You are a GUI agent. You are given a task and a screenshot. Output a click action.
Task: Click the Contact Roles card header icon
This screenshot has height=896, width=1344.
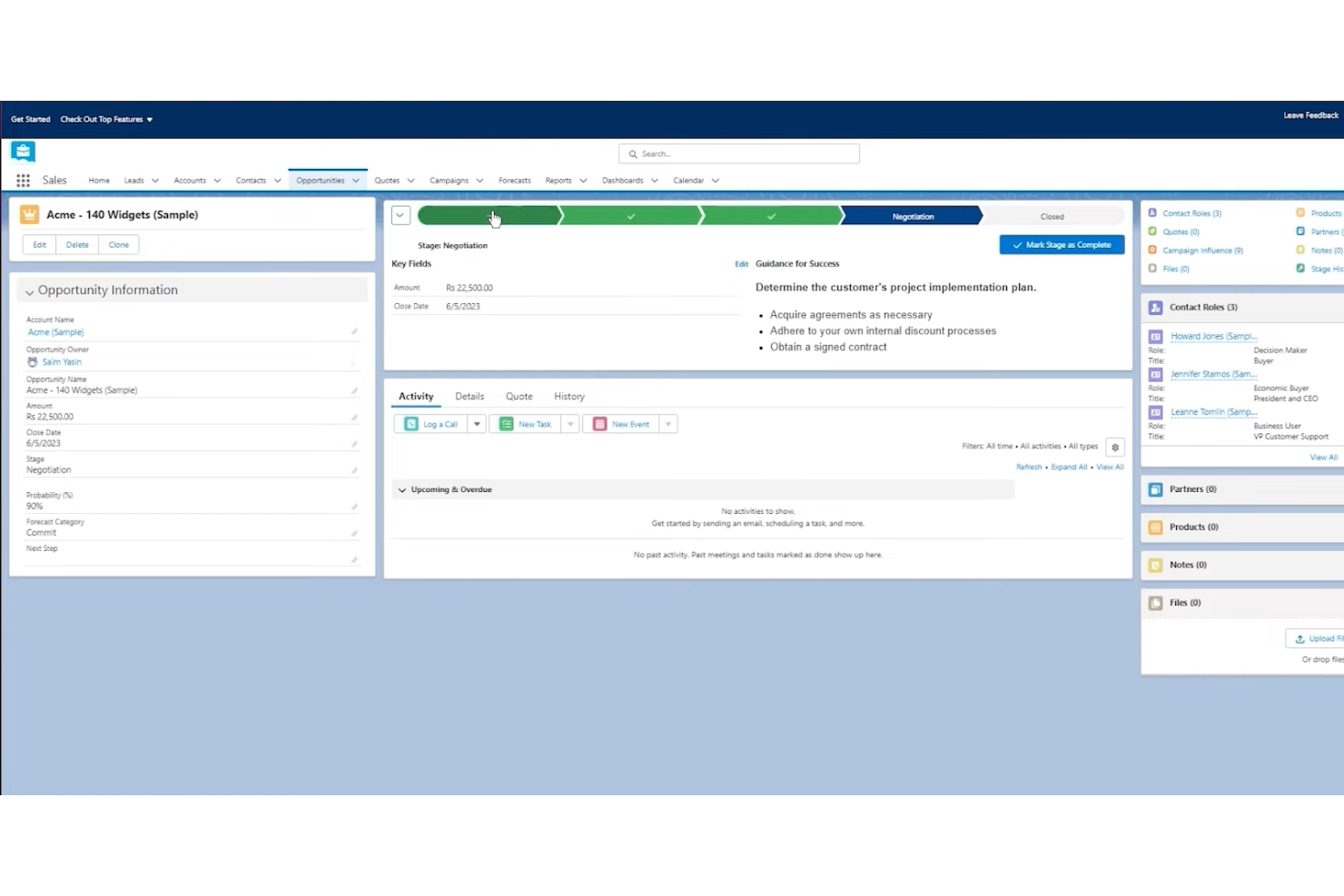tap(1155, 308)
